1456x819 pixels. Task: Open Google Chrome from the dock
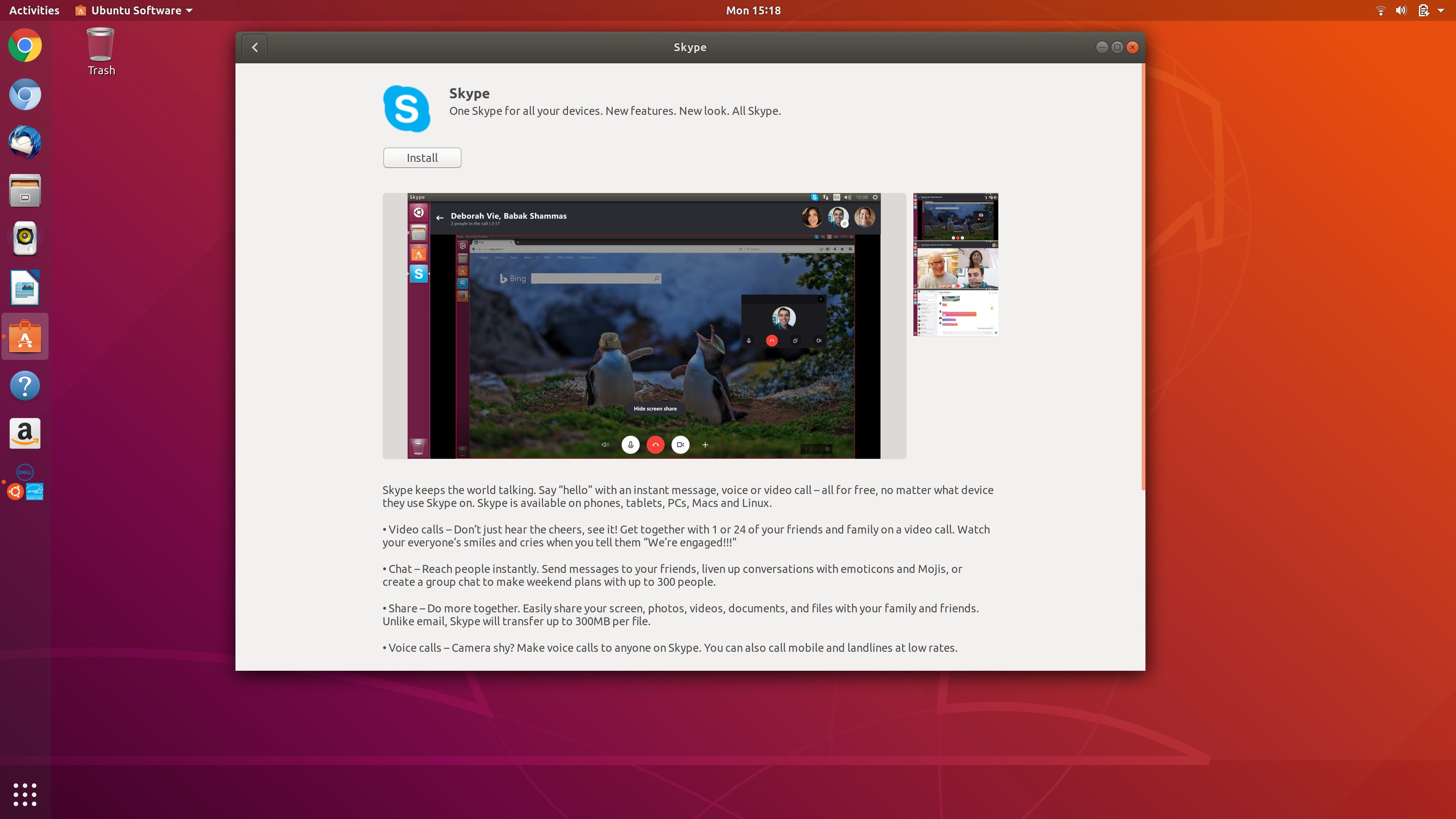coord(25,46)
